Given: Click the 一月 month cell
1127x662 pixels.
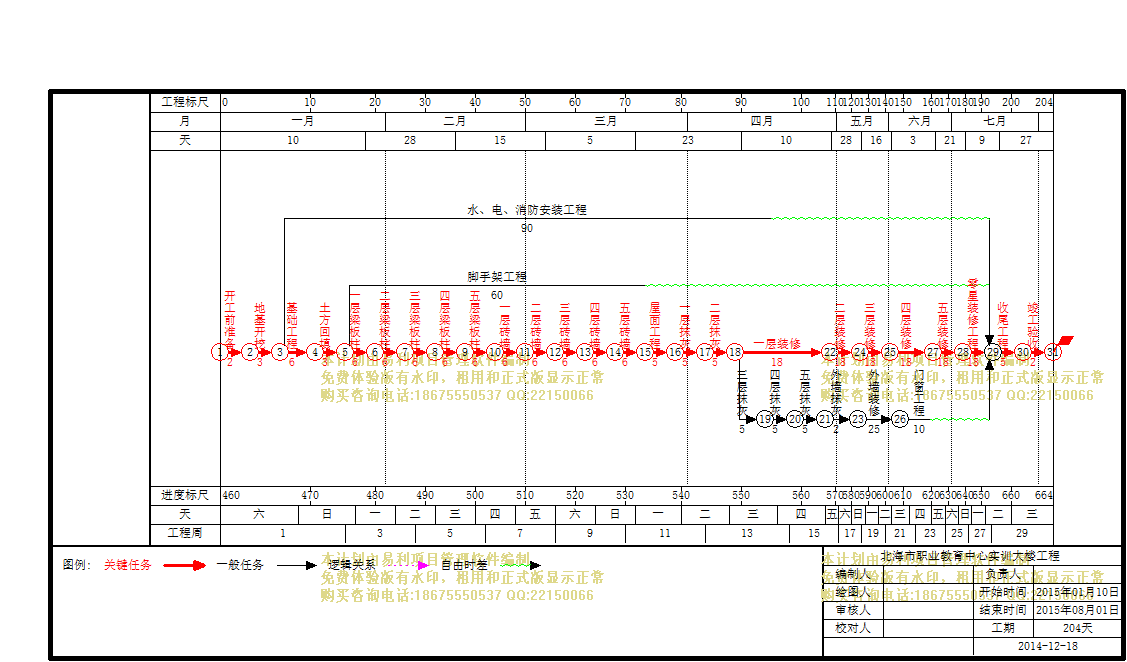Looking at the screenshot, I should point(303,121).
